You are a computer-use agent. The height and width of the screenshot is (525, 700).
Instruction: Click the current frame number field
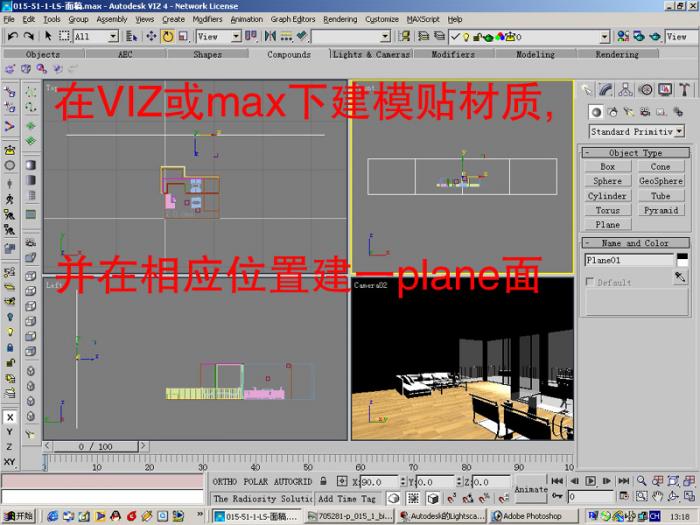coord(591,496)
